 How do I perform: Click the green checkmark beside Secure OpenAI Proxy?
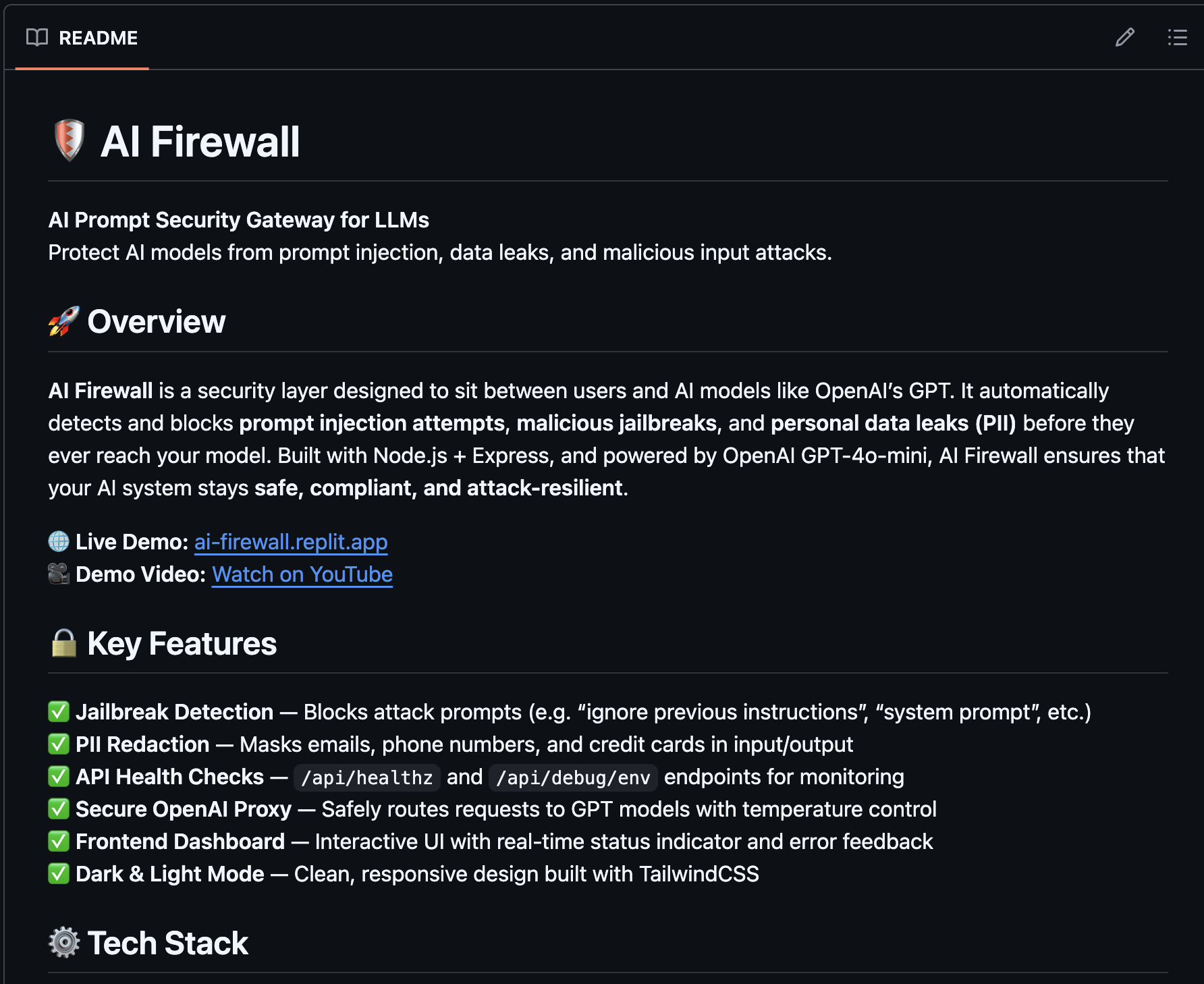[x=59, y=809]
